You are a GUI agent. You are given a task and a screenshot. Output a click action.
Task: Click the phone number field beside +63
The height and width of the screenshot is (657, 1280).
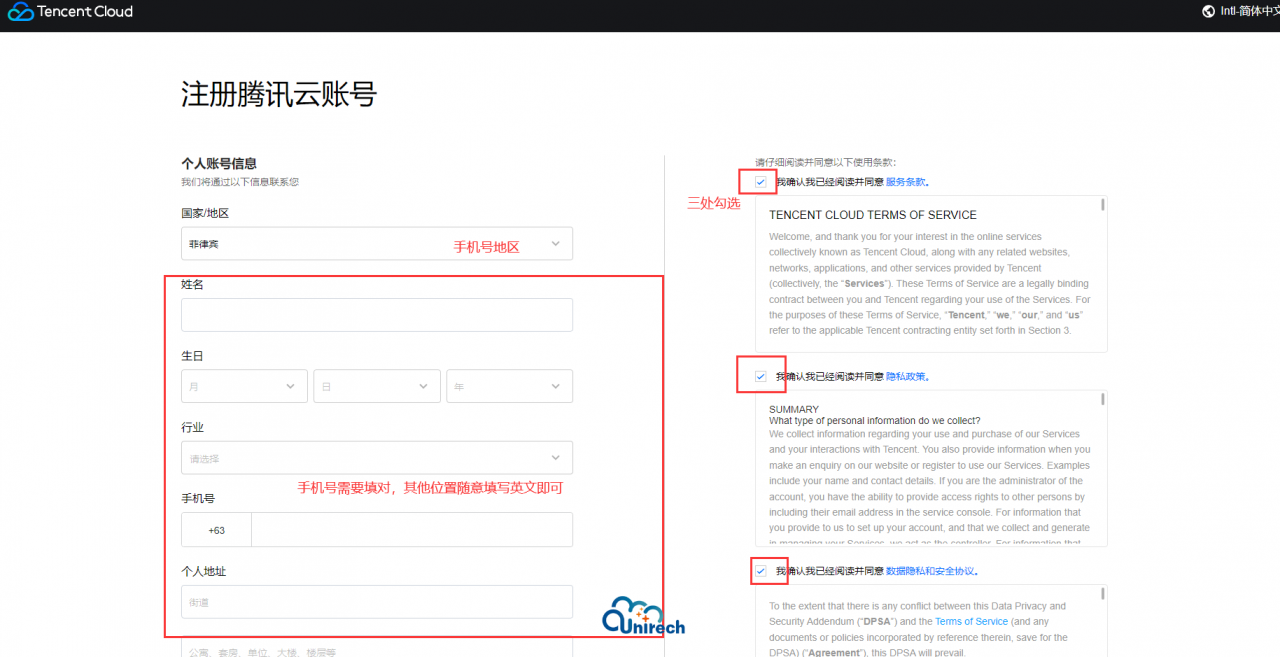pos(411,529)
